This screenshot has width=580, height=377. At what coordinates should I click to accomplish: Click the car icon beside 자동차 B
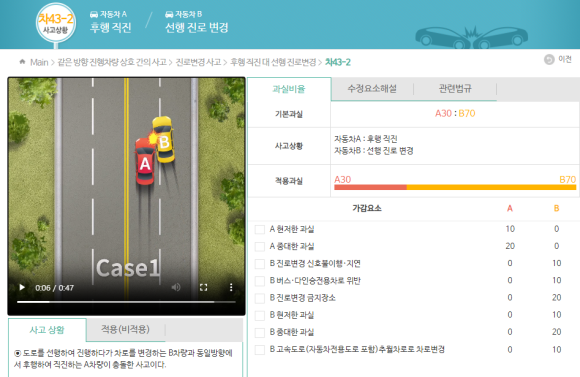pyautogui.click(x=169, y=14)
